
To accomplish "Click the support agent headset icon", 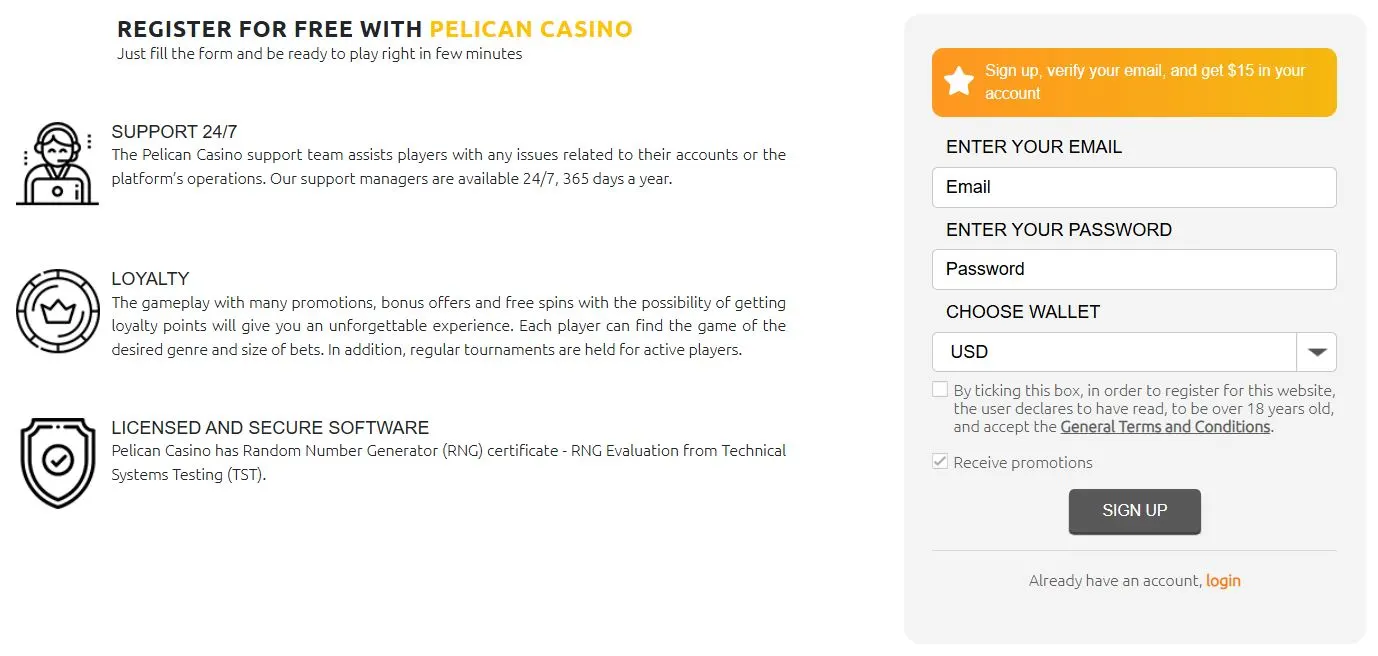I will [x=57, y=164].
